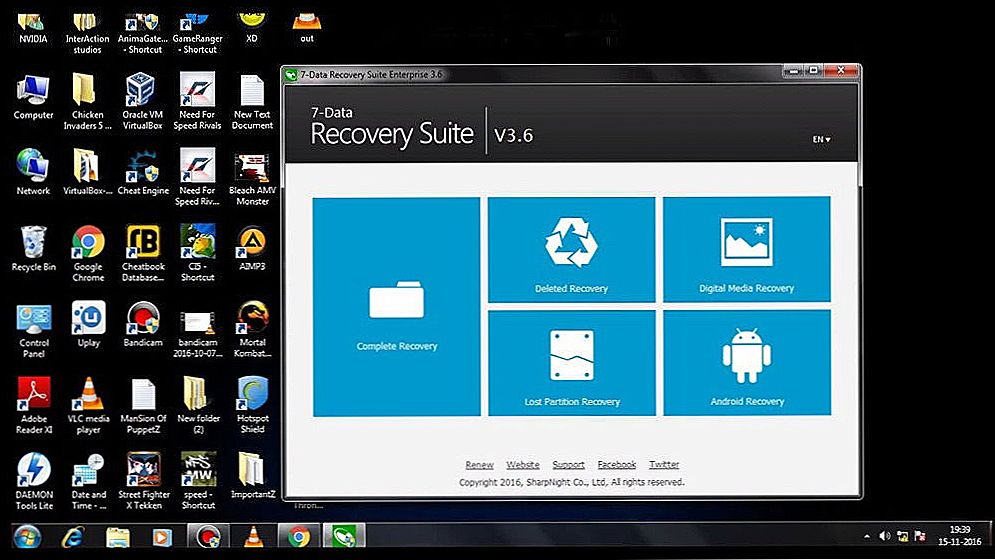
Task: Select the Recycle Bin icon
Action: pyautogui.click(x=33, y=248)
